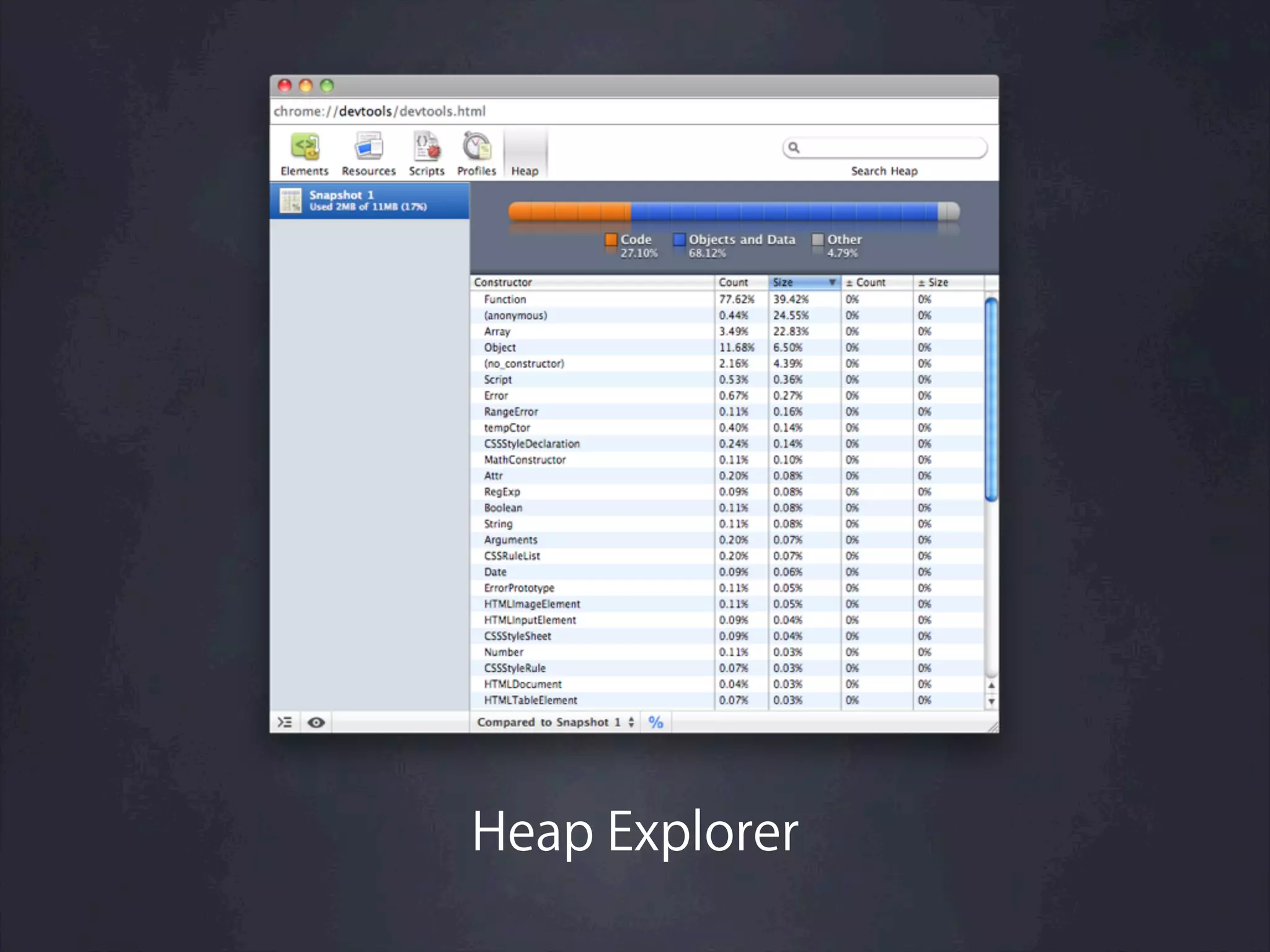Select the CSSStyleDeclaration row
1270x952 pixels.
[727, 444]
